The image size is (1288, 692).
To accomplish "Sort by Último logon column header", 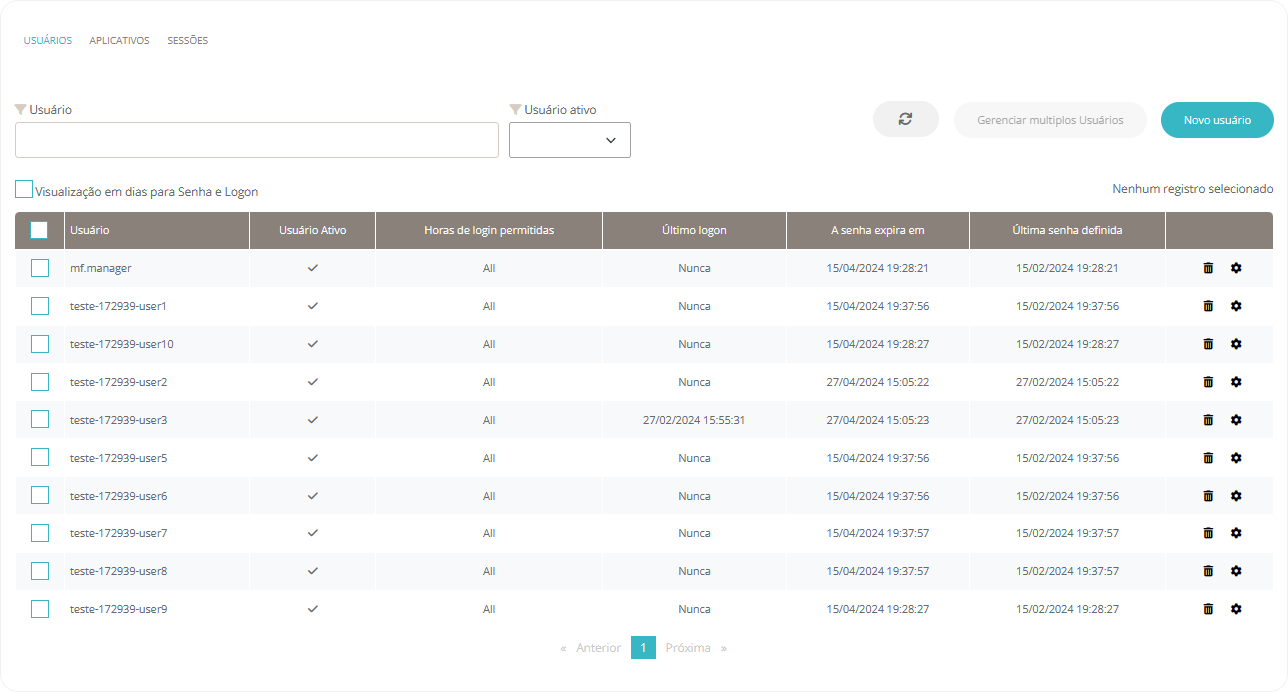I will 694,230.
